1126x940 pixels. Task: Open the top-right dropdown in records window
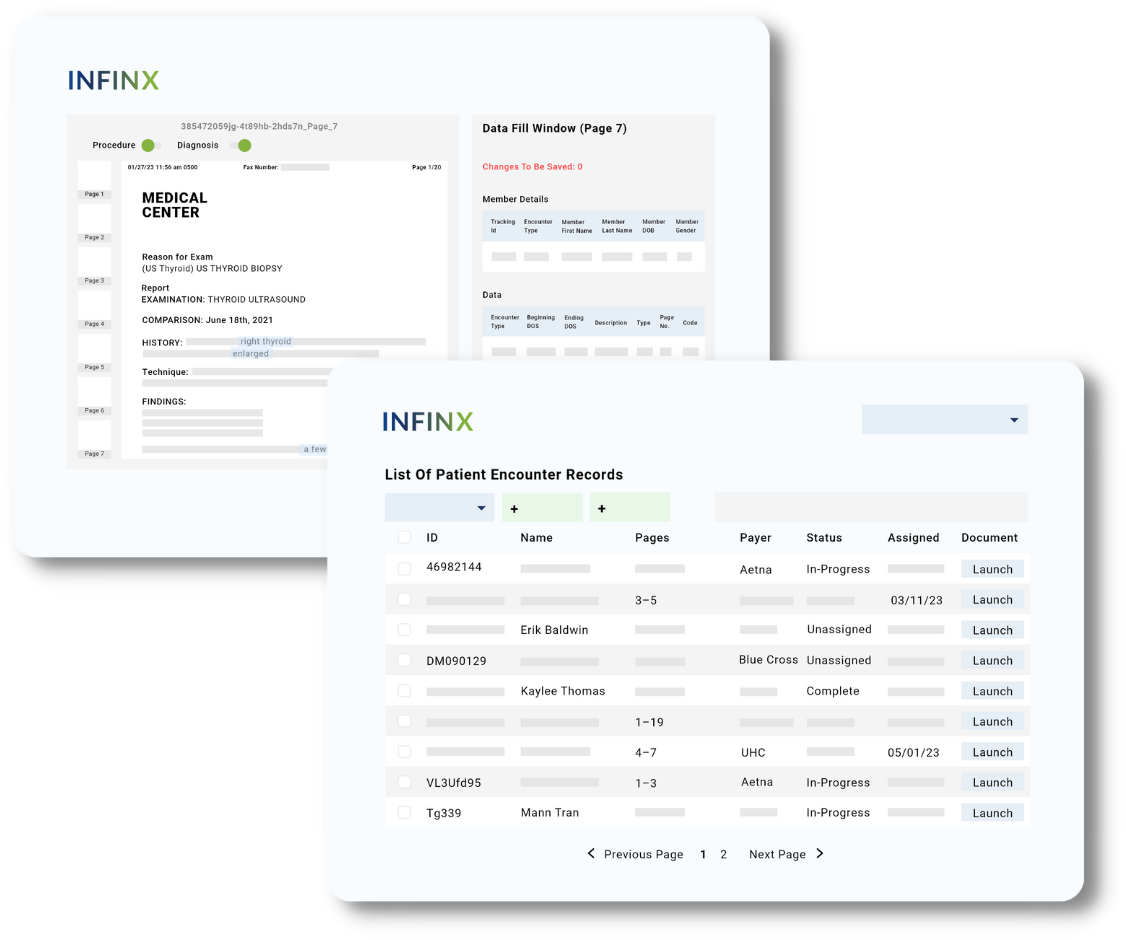pyautogui.click(x=944, y=419)
